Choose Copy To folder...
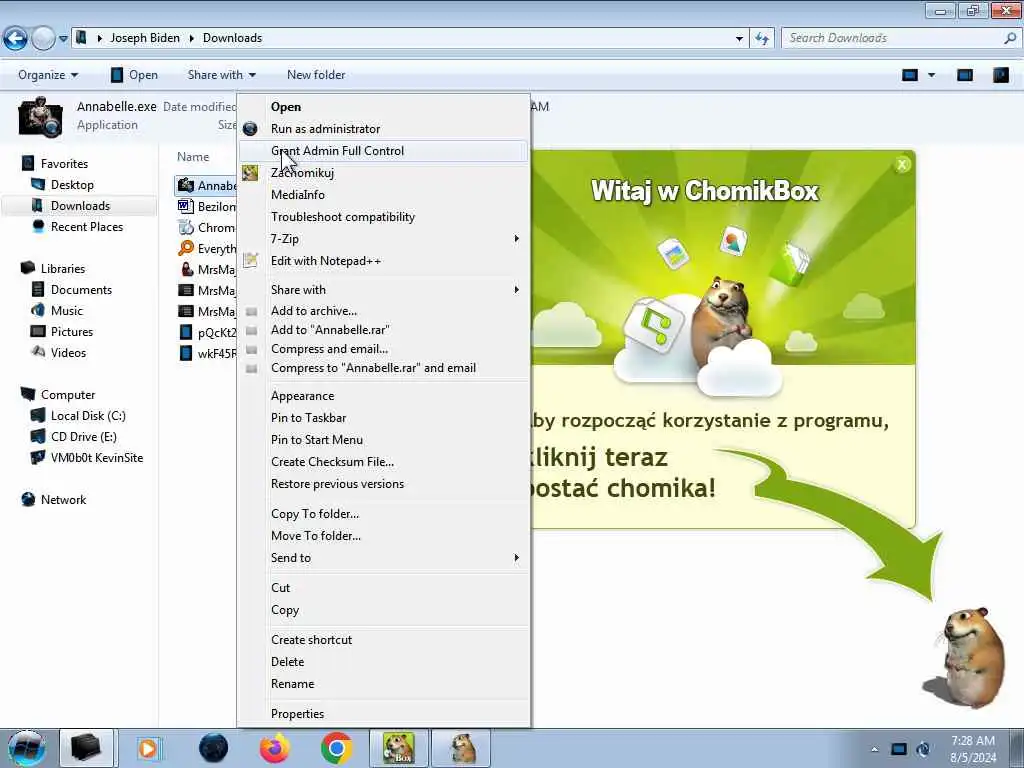The width and height of the screenshot is (1024, 768). [315, 514]
